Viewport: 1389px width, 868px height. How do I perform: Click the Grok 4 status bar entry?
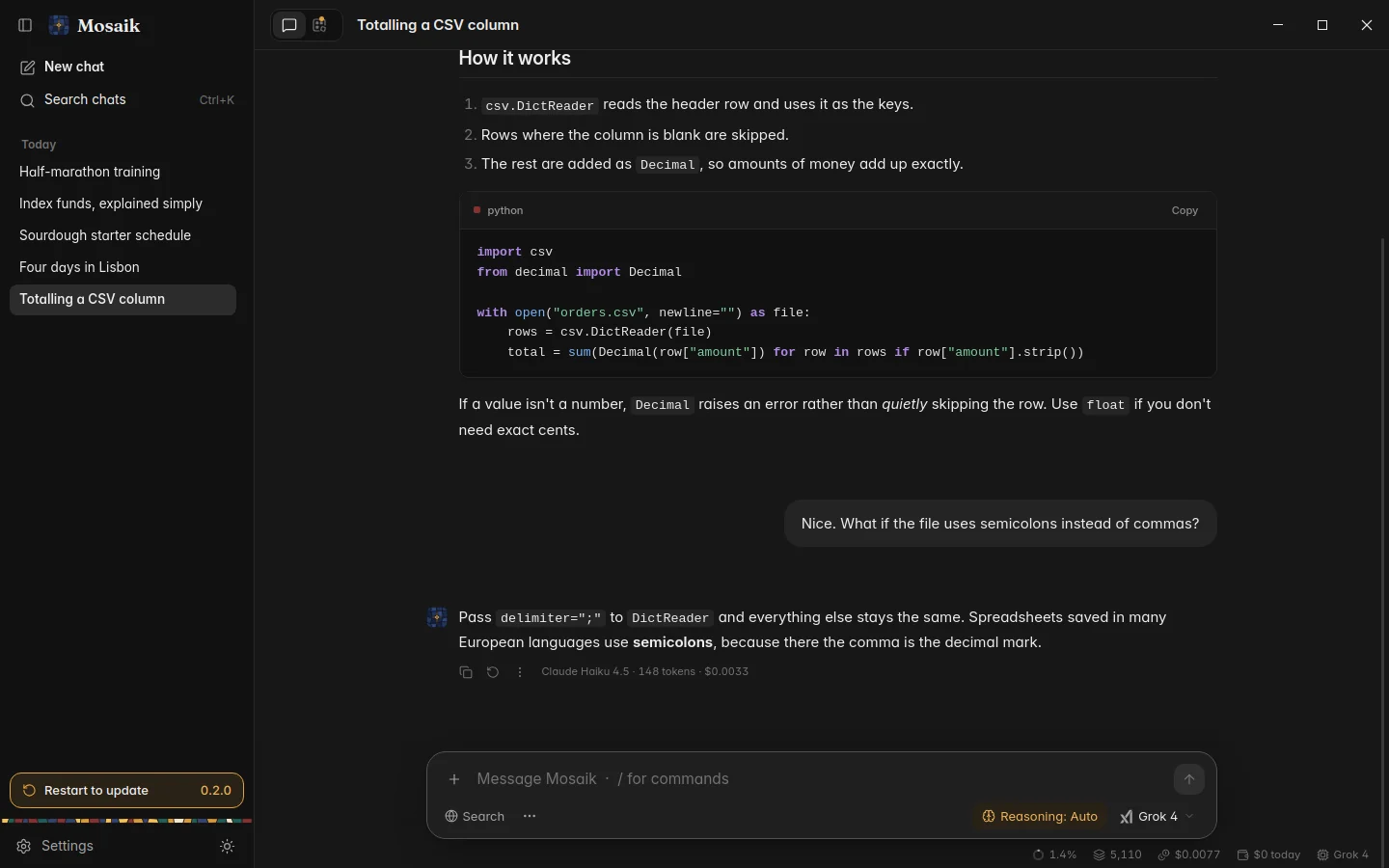tap(1343, 854)
